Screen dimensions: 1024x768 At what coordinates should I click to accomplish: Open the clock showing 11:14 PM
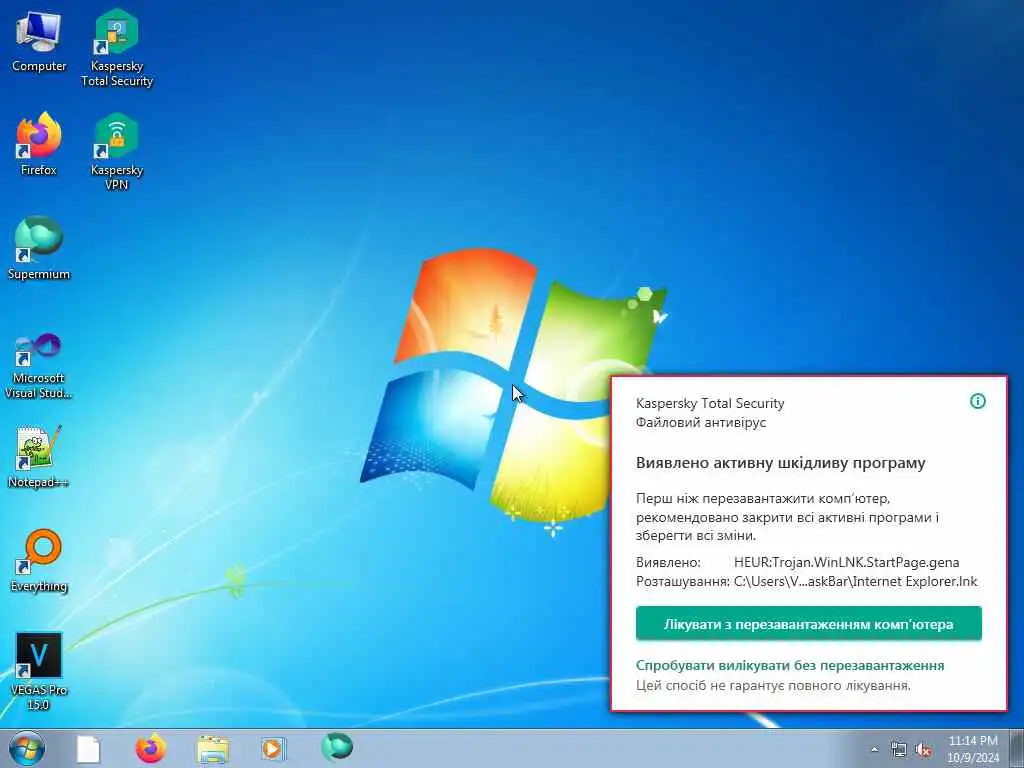point(973,749)
